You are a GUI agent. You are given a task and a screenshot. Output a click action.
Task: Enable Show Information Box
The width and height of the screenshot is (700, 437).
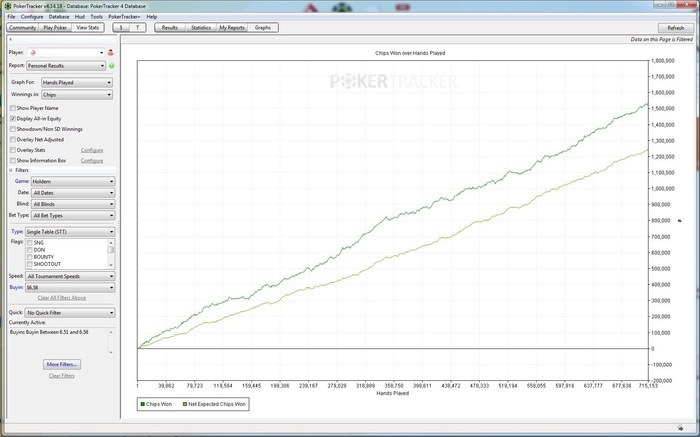coord(13,161)
